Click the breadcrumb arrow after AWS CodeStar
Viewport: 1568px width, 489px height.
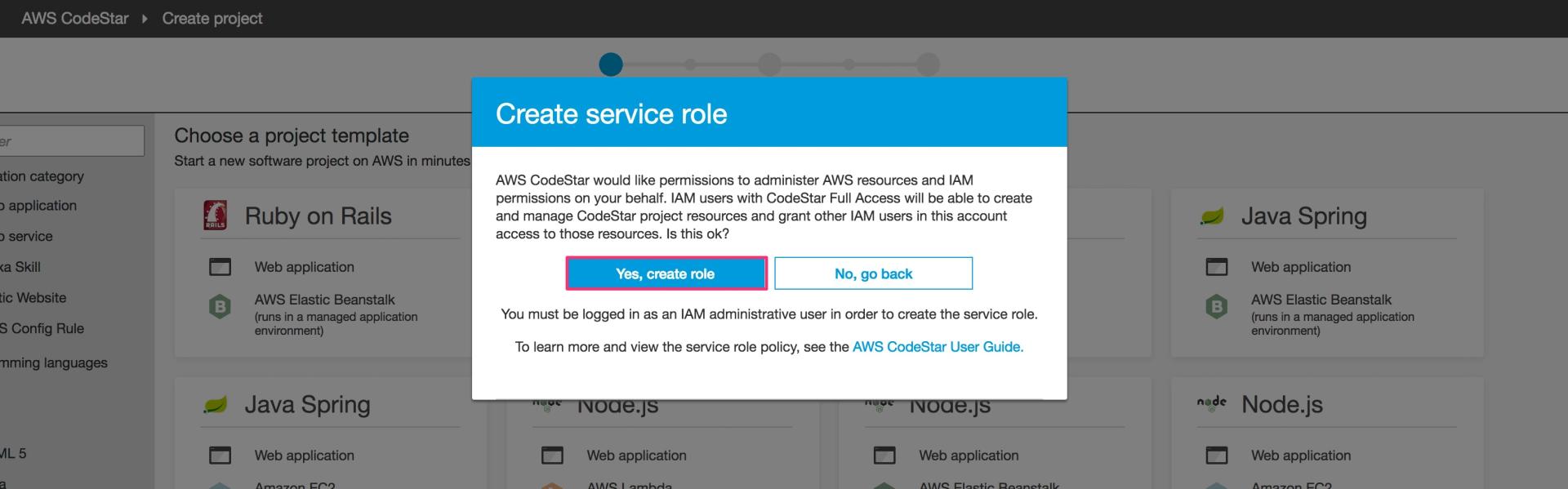point(145,19)
